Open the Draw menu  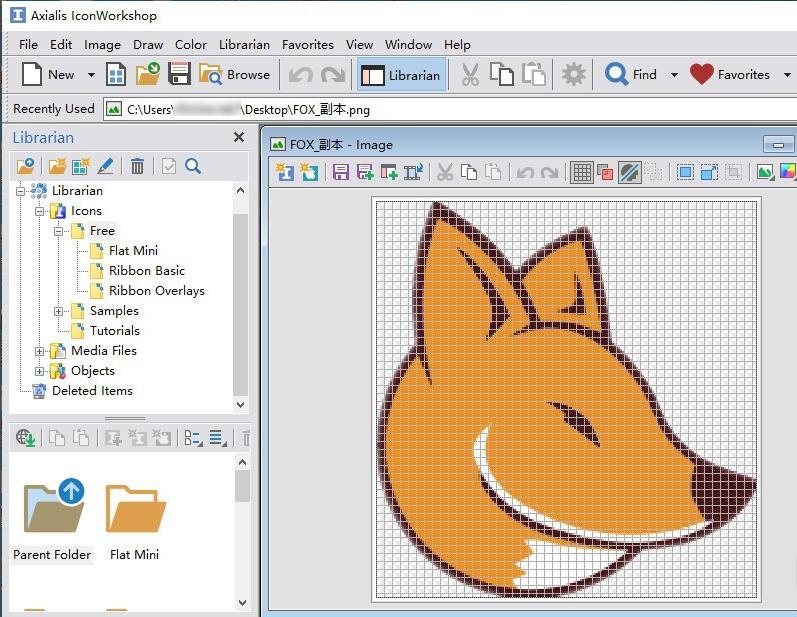pos(148,44)
